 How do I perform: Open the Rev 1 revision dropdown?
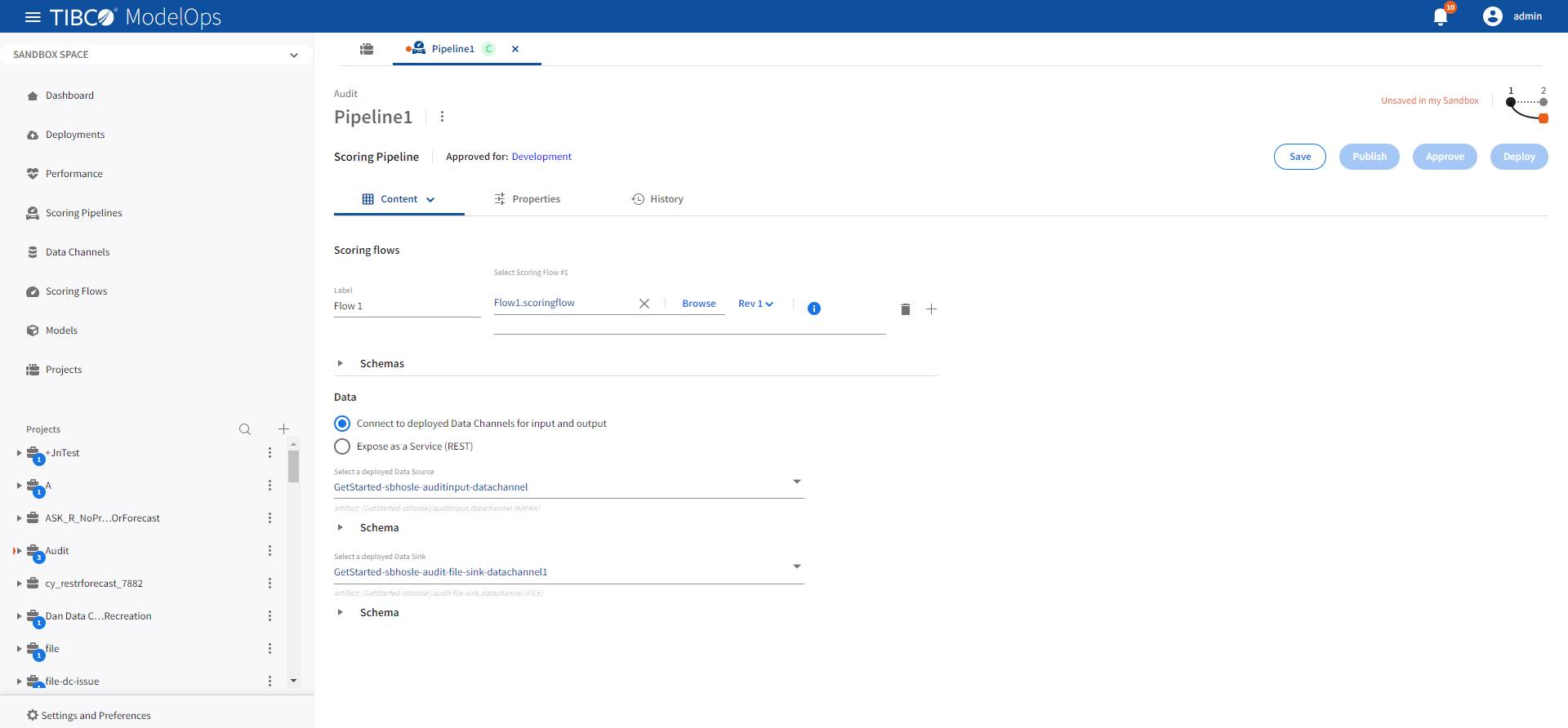pyautogui.click(x=755, y=304)
